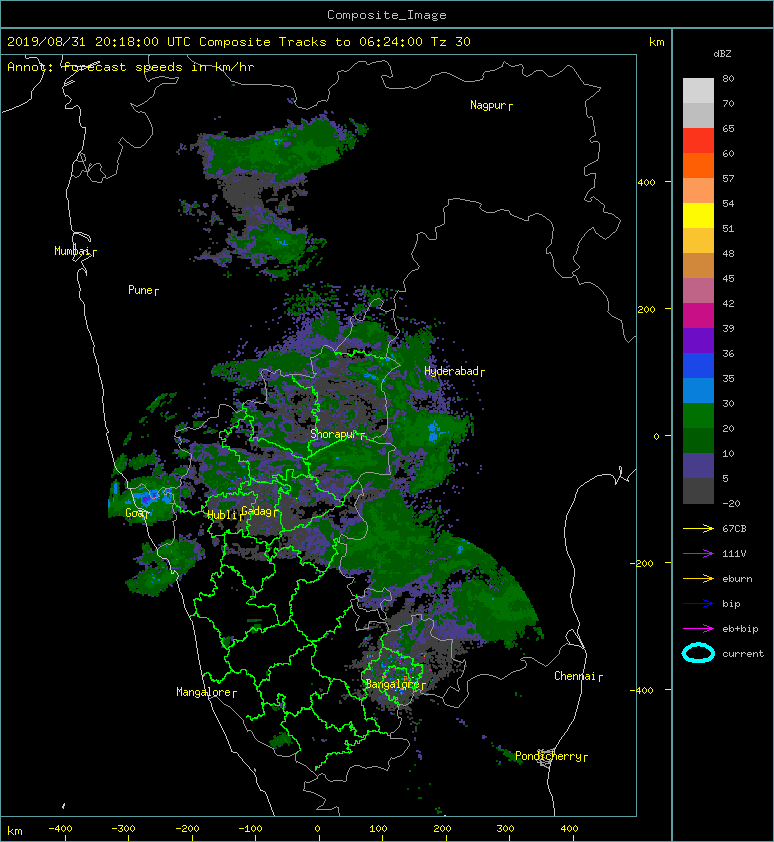This screenshot has height=842, width=774.
Task: Click the -300 tick on horizontal axis
Action: 124,829
